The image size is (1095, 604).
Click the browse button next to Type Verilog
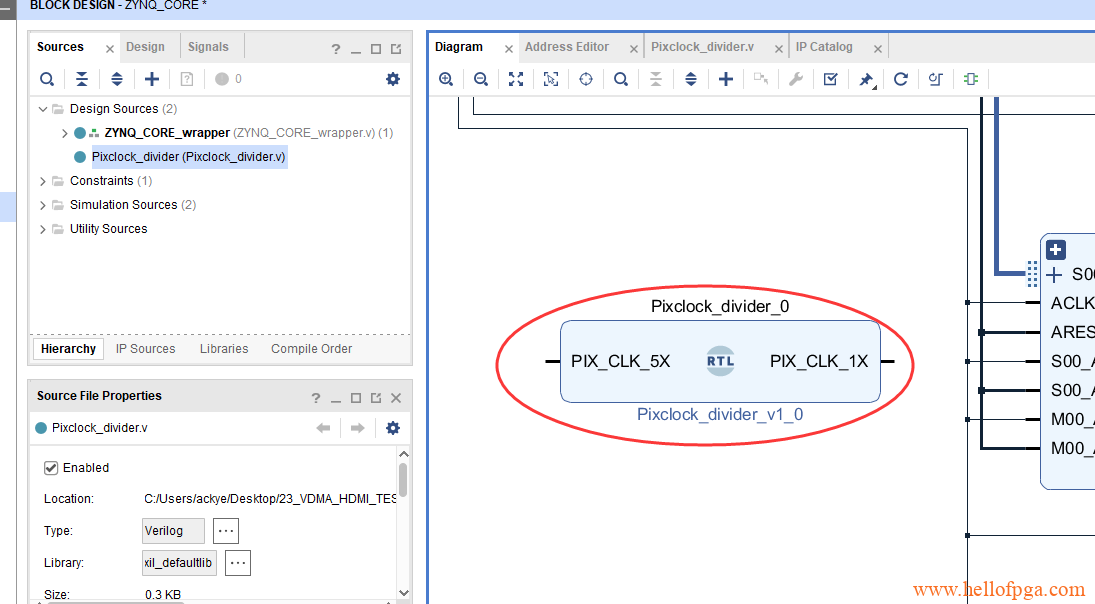(x=226, y=531)
